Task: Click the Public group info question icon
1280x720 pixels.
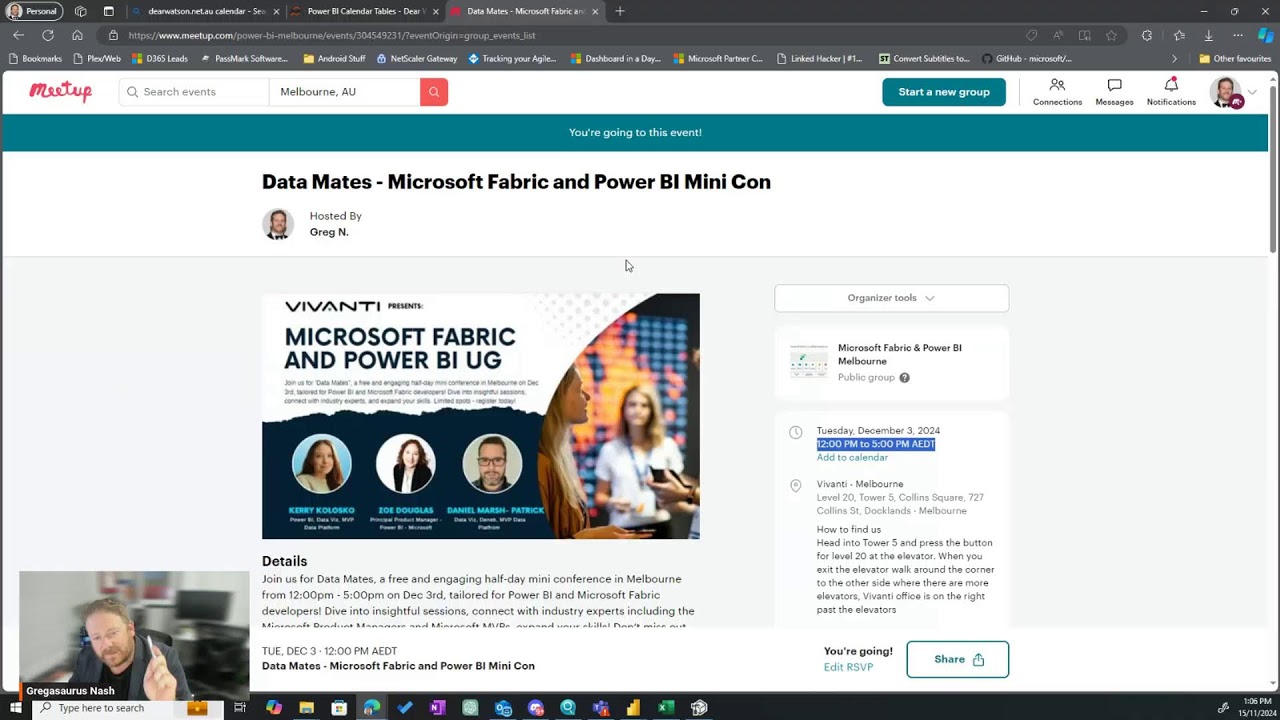Action: pyautogui.click(x=904, y=378)
